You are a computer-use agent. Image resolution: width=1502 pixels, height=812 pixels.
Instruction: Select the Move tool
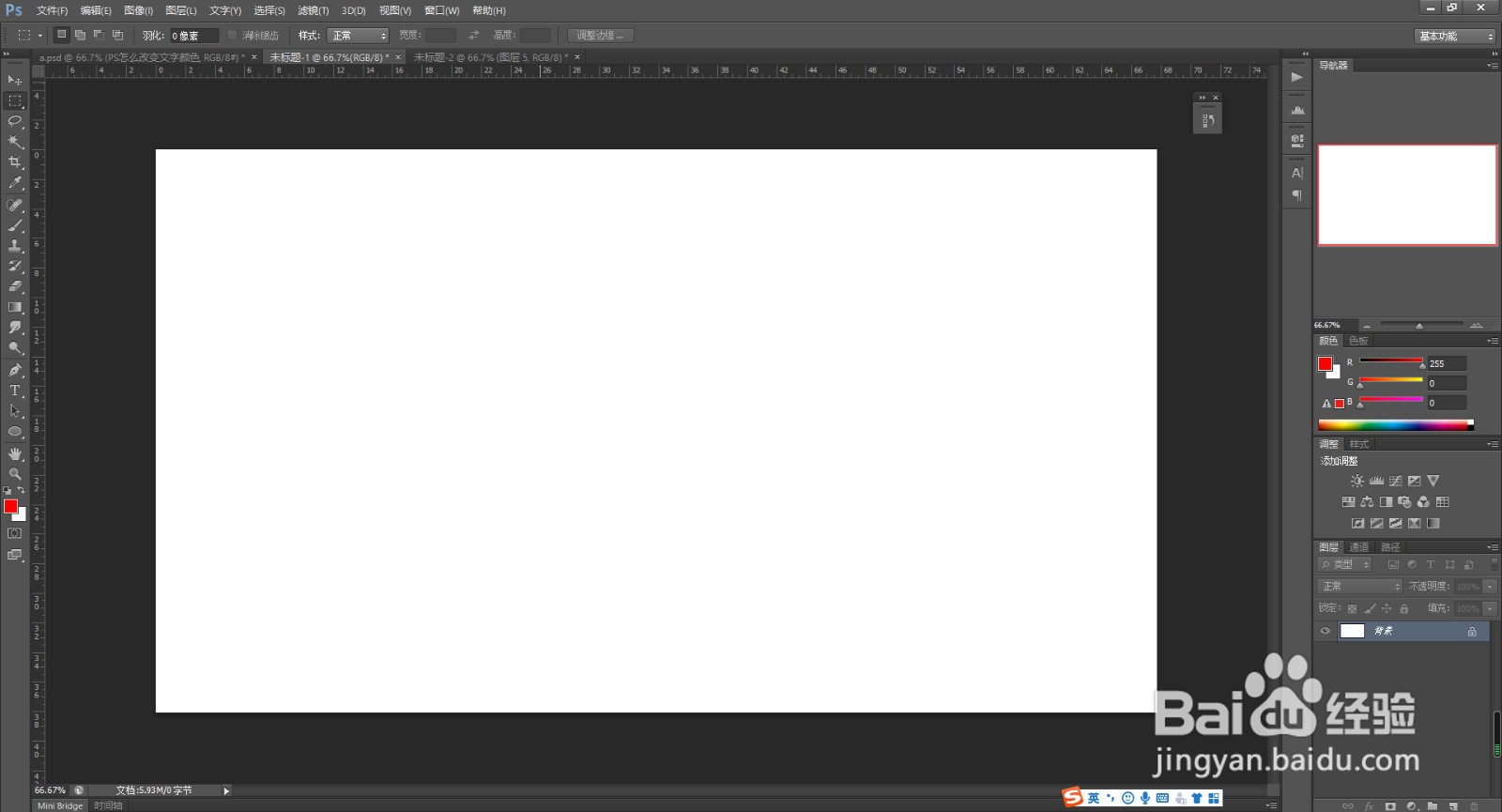(x=15, y=80)
